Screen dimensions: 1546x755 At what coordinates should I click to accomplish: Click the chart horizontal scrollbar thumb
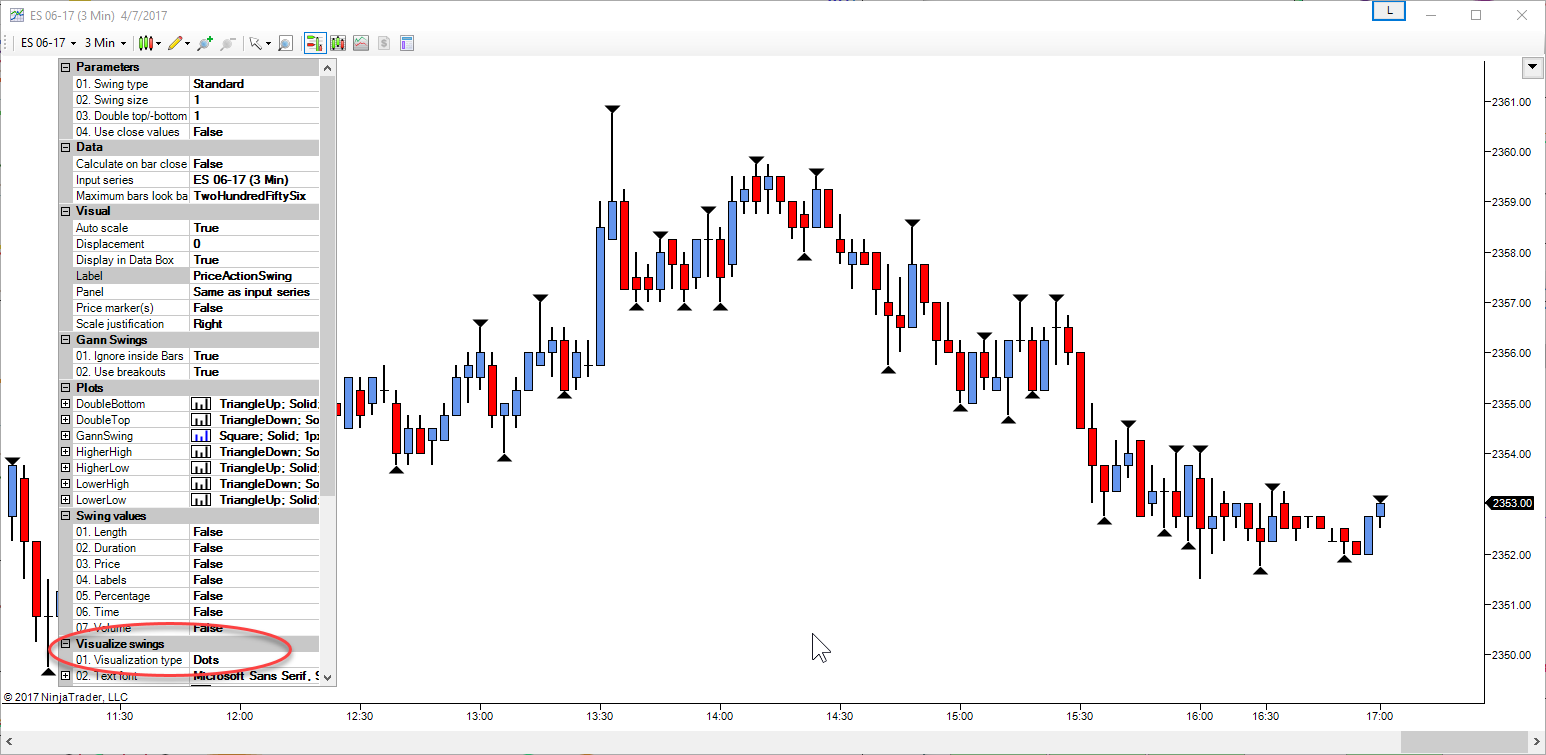[1465, 741]
